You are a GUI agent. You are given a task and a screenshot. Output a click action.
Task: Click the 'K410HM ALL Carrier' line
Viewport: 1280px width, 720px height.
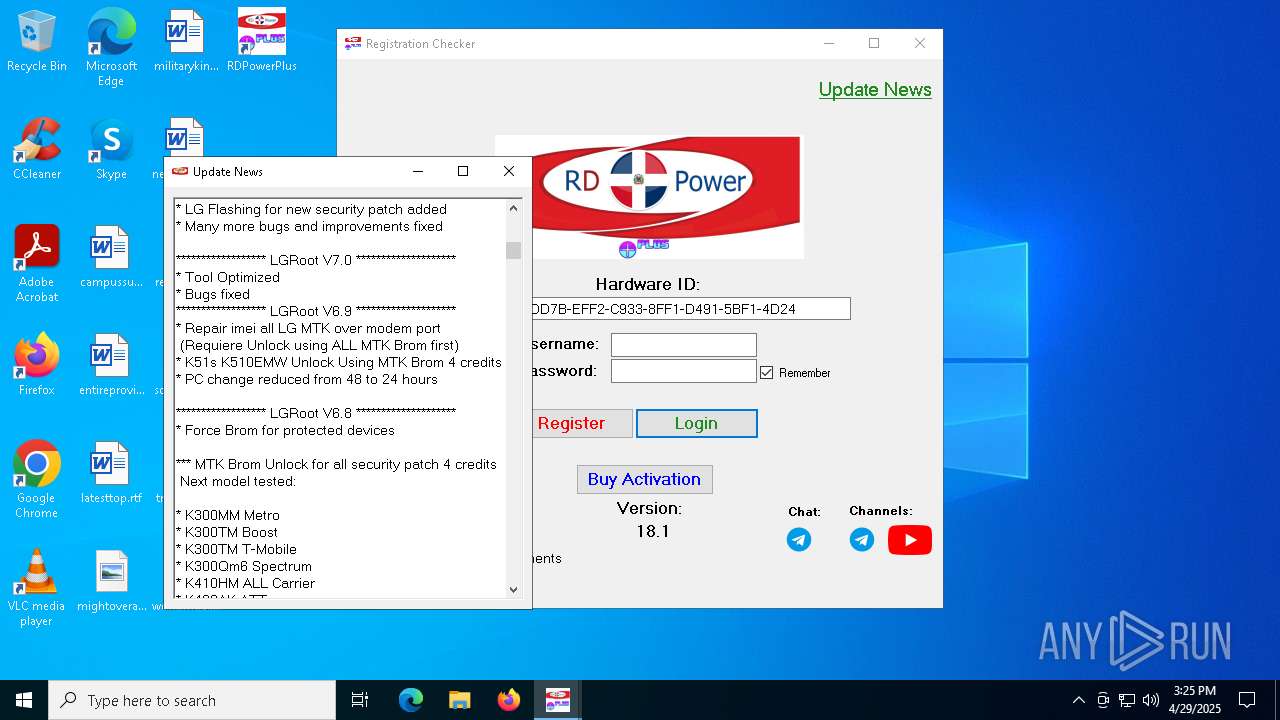click(x=245, y=583)
